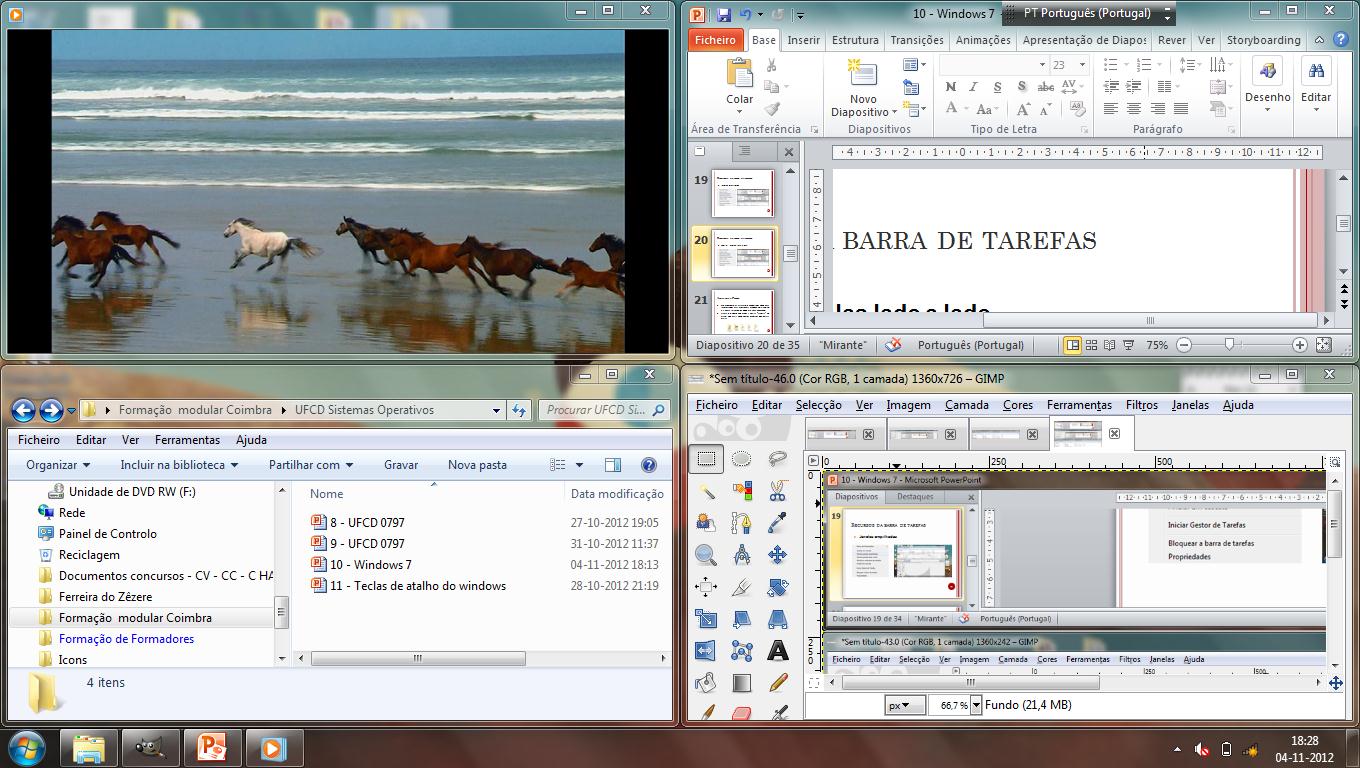
Task: Select slide 19 thumbnail in PowerPoint panel
Action: pyautogui.click(x=743, y=192)
